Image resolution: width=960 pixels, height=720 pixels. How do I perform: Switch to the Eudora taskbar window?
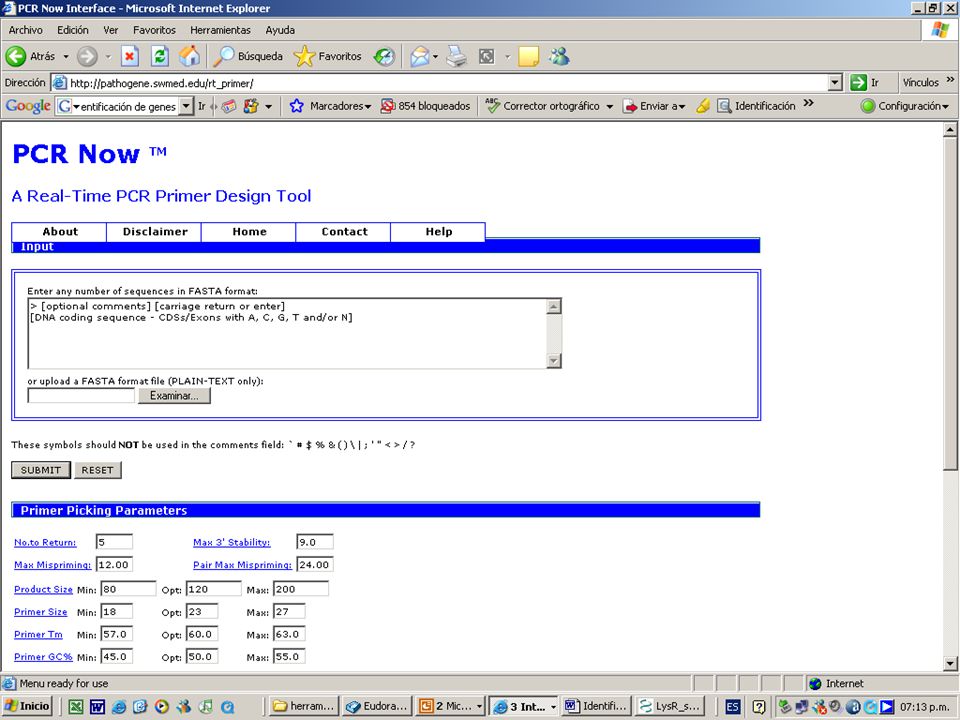pos(377,707)
